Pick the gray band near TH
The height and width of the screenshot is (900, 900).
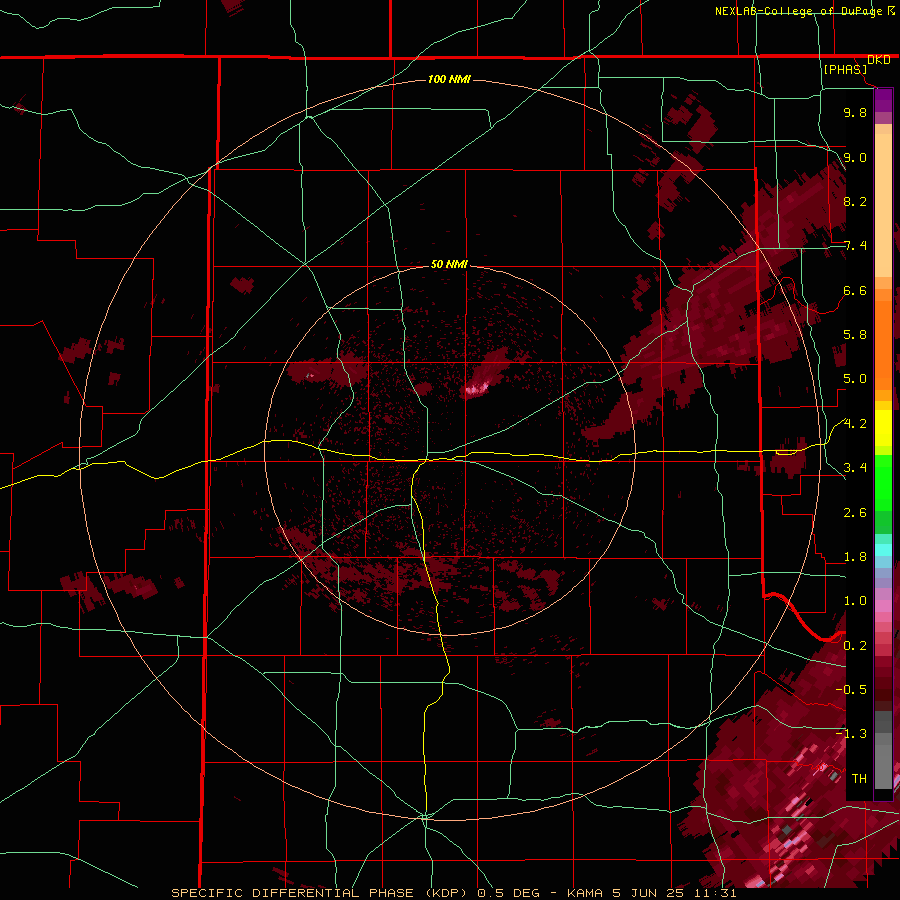[883, 767]
